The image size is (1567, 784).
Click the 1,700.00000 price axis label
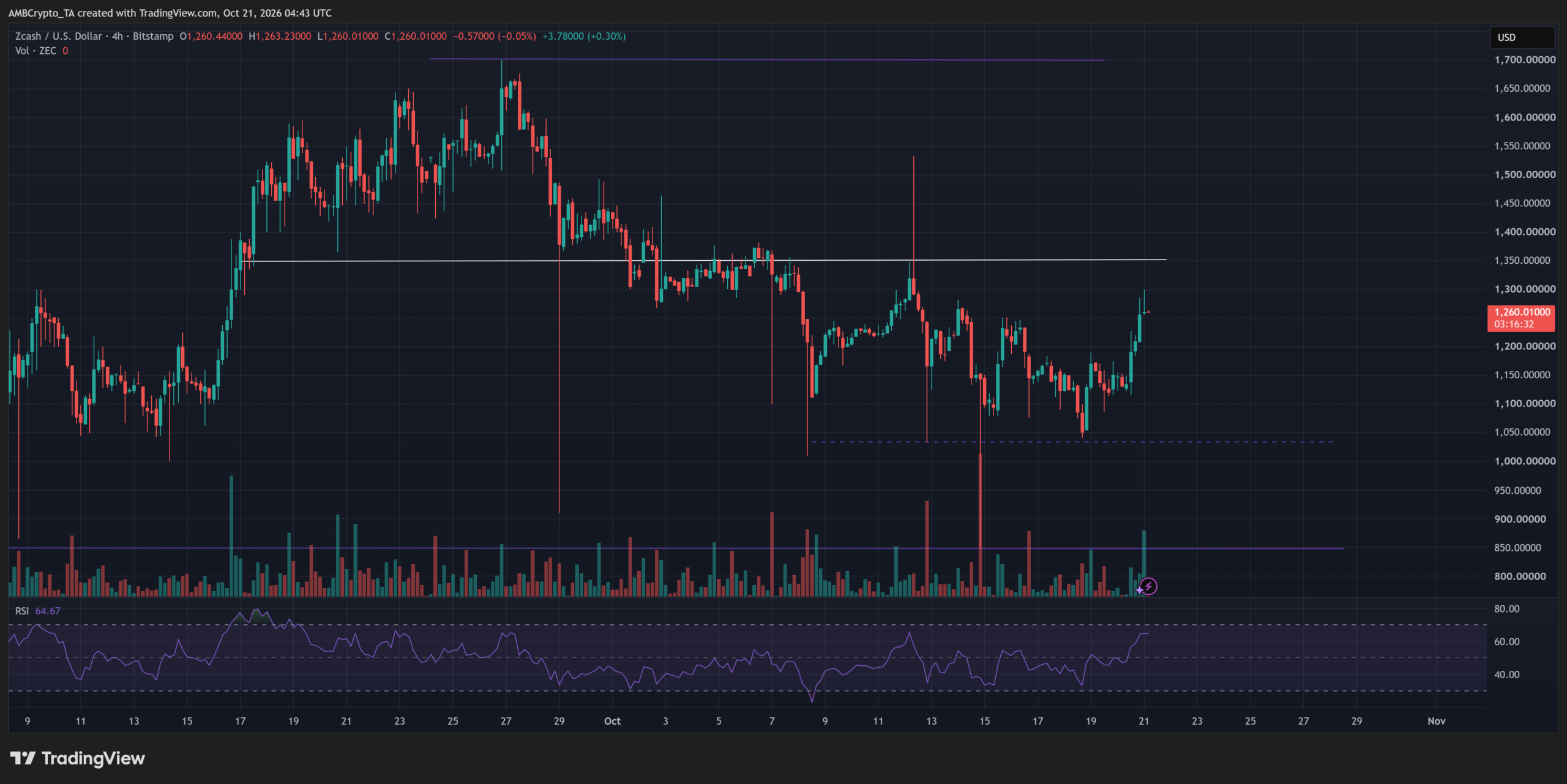(x=1525, y=60)
